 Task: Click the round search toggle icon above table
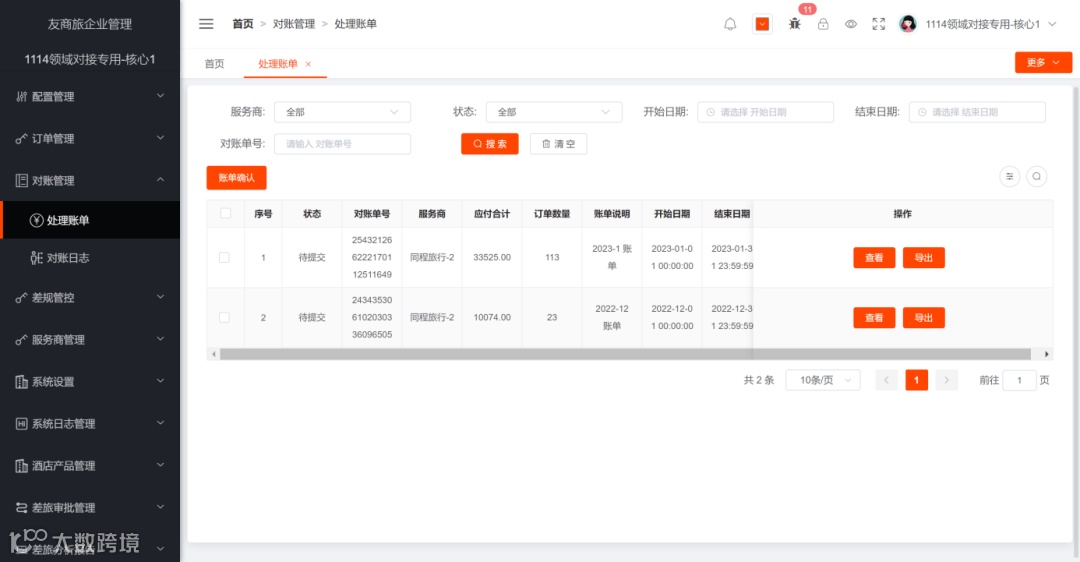click(1037, 176)
